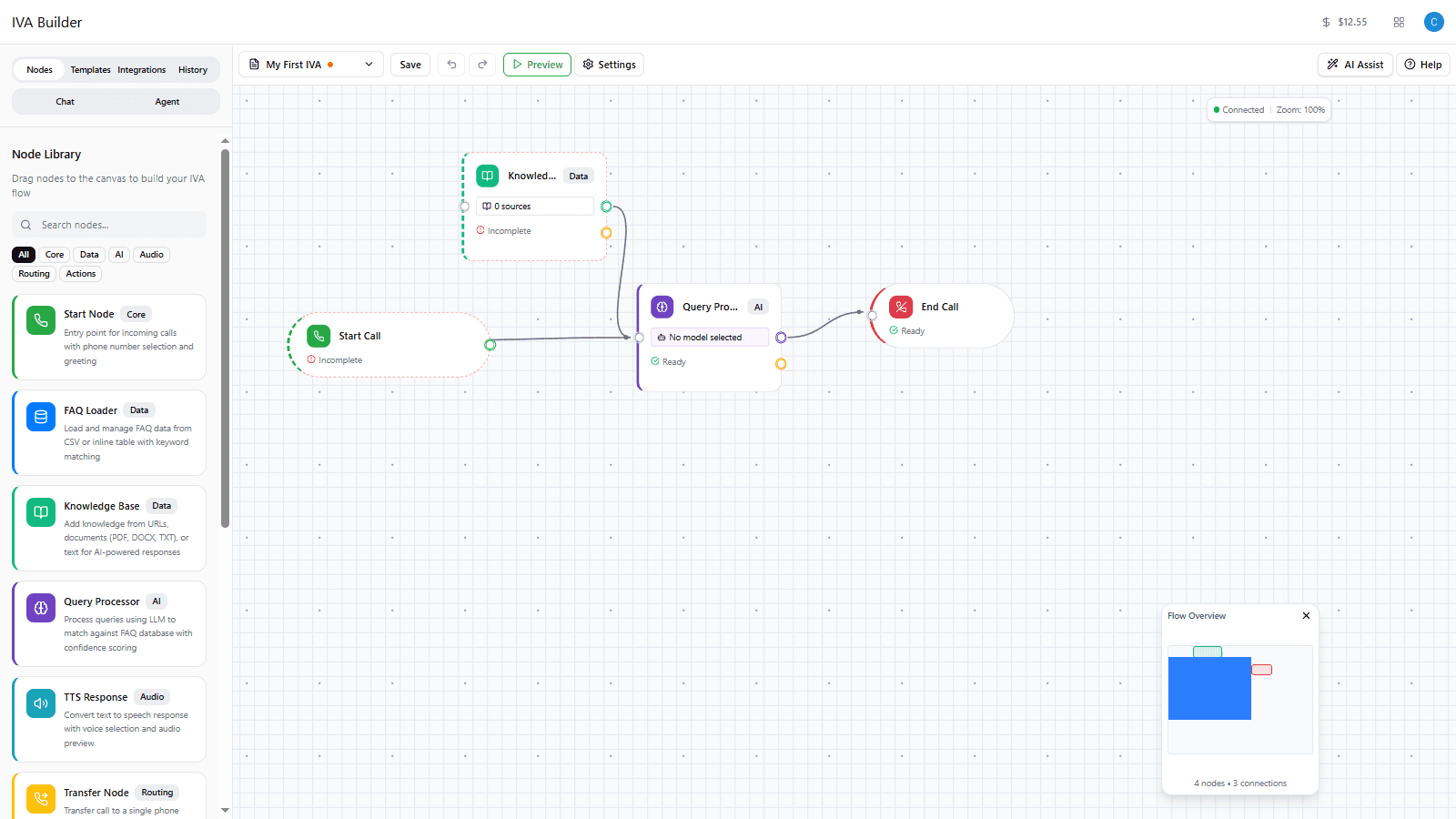Click the End Call icon on the canvas
Image resolution: width=1456 pixels, height=819 pixels.
tap(900, 307)
